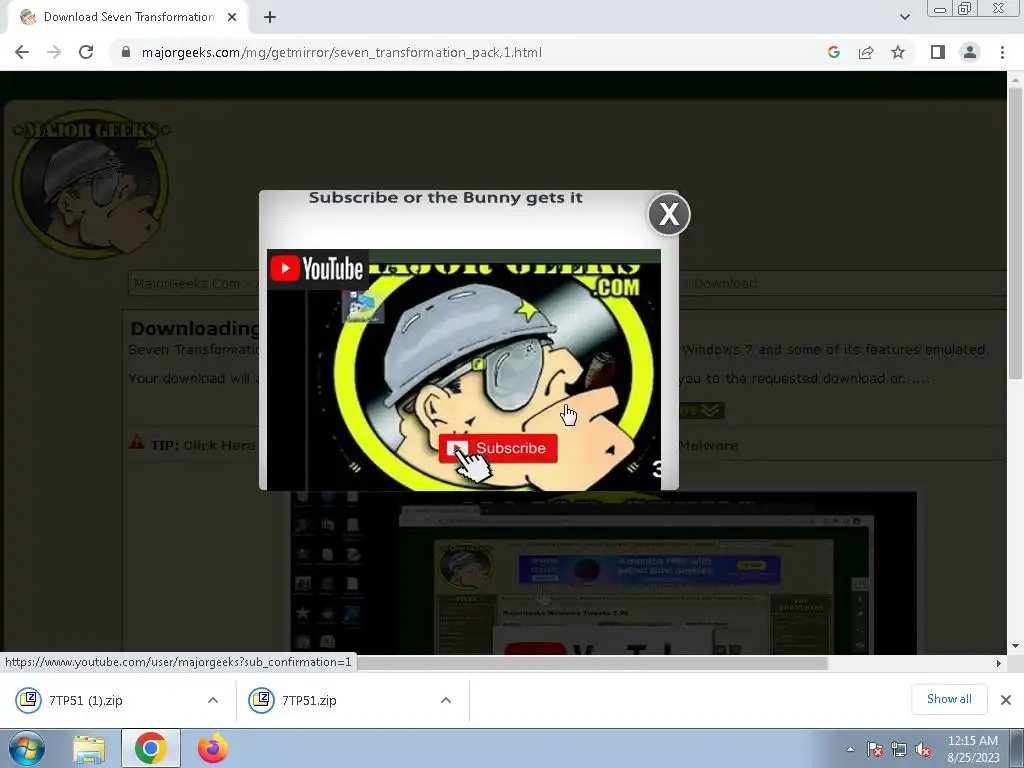Image resolution: width=1024 pixels, height=768 pixels.
Task: Click the network tray icon
Action: point(899,749)
